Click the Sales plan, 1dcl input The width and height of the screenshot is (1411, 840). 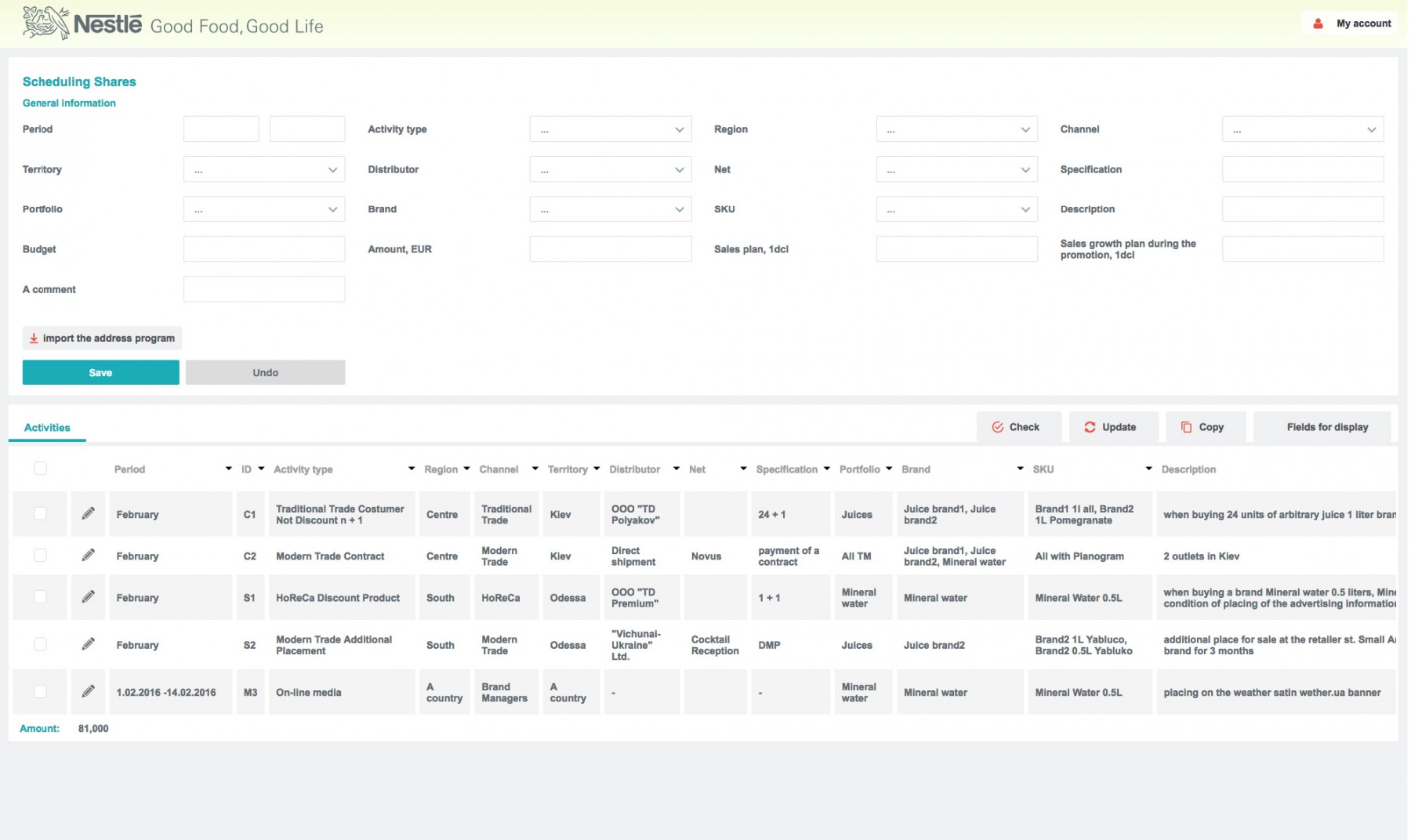click(x=957, y=249)
